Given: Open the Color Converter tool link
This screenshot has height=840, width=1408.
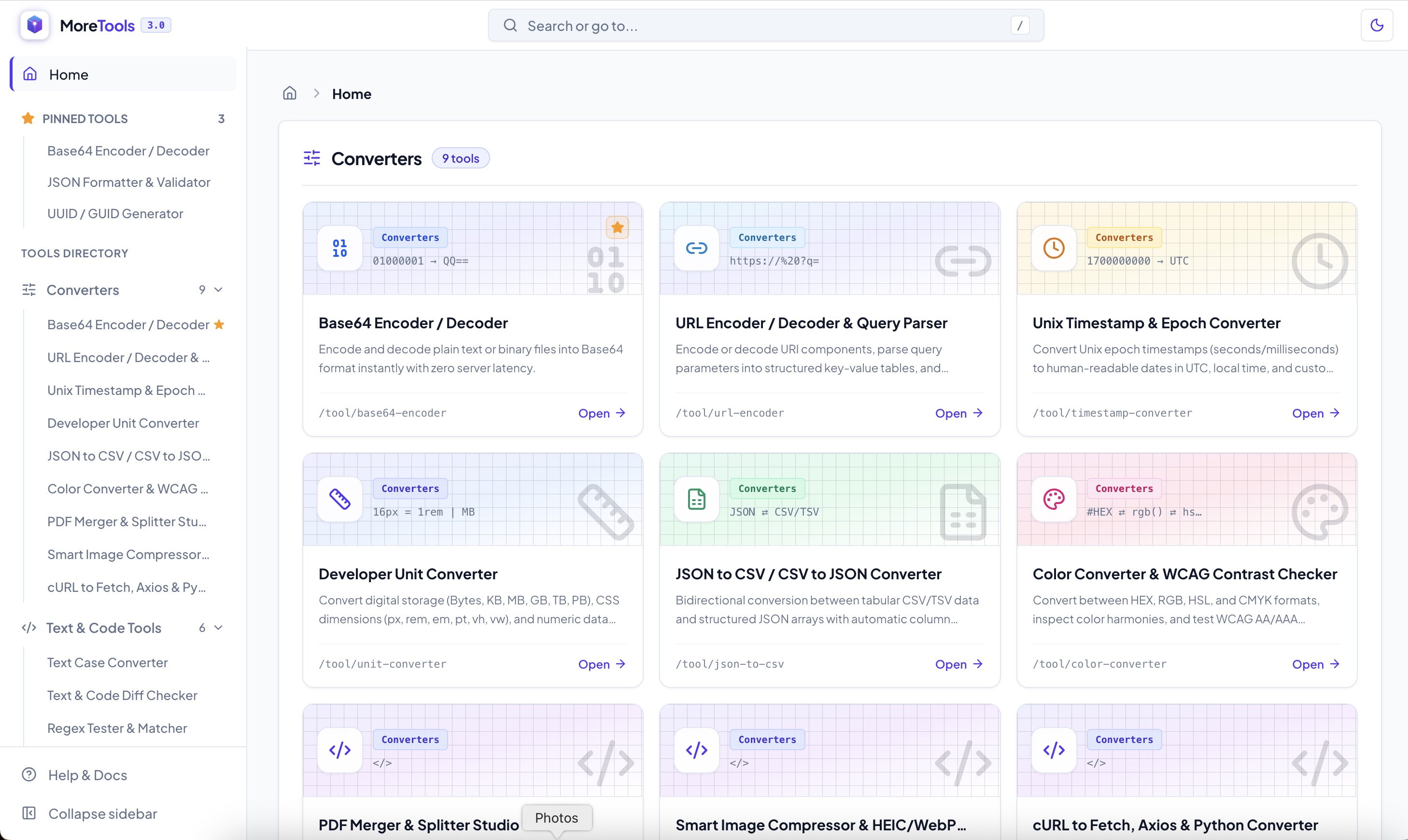Looking at the screenshot, I should tap(1315, 664).
